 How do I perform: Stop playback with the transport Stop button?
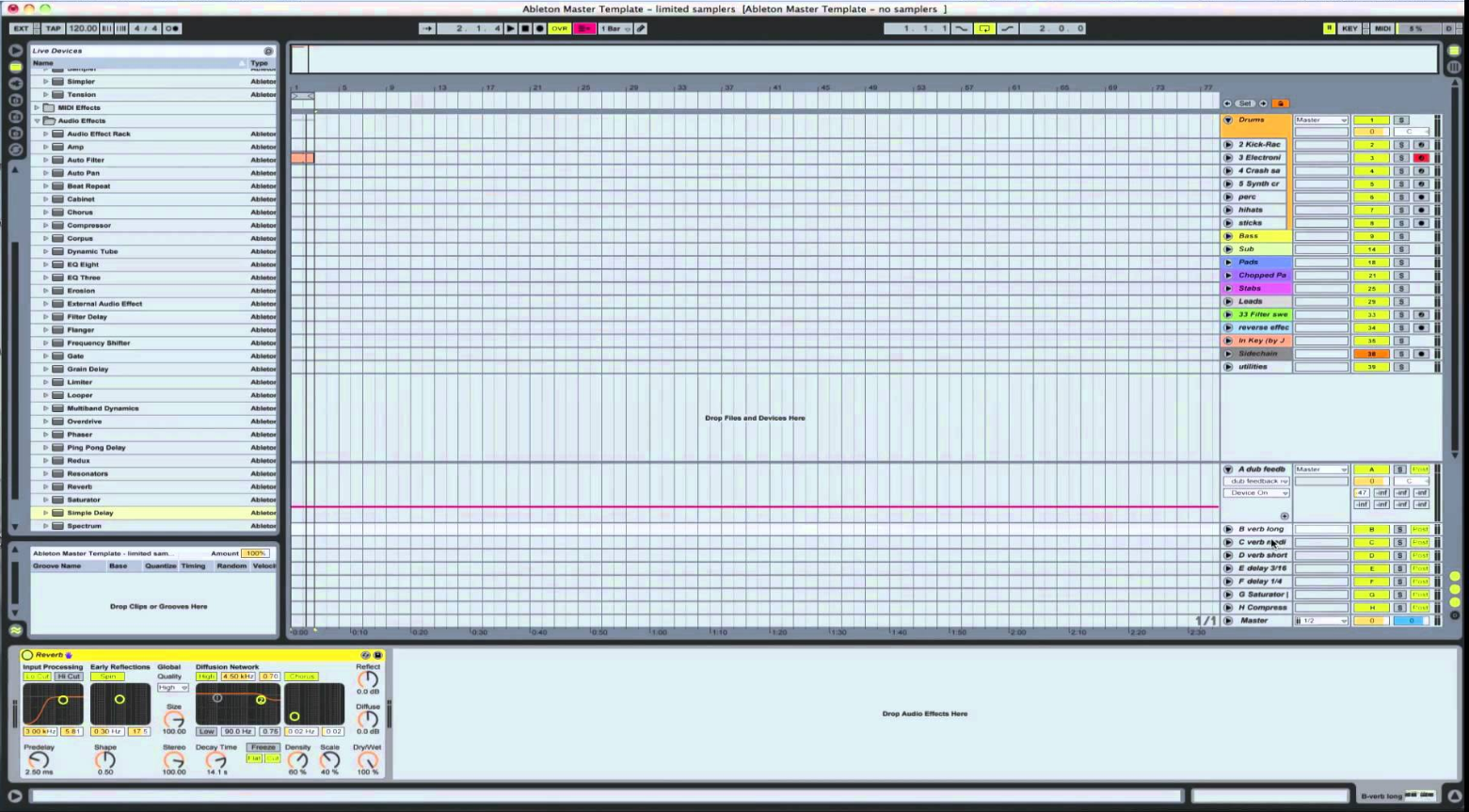pos(525,28)
